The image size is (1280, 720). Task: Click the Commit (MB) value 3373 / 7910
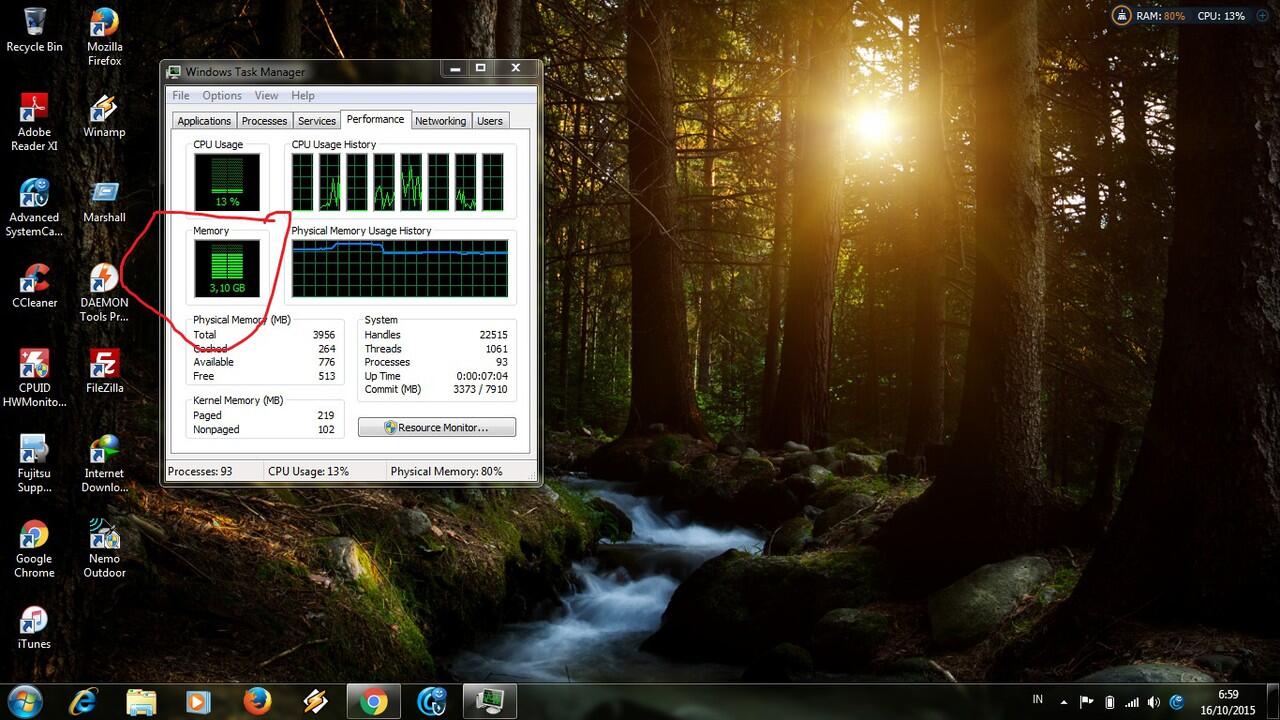pyautogui.click(x=481, y=390)
